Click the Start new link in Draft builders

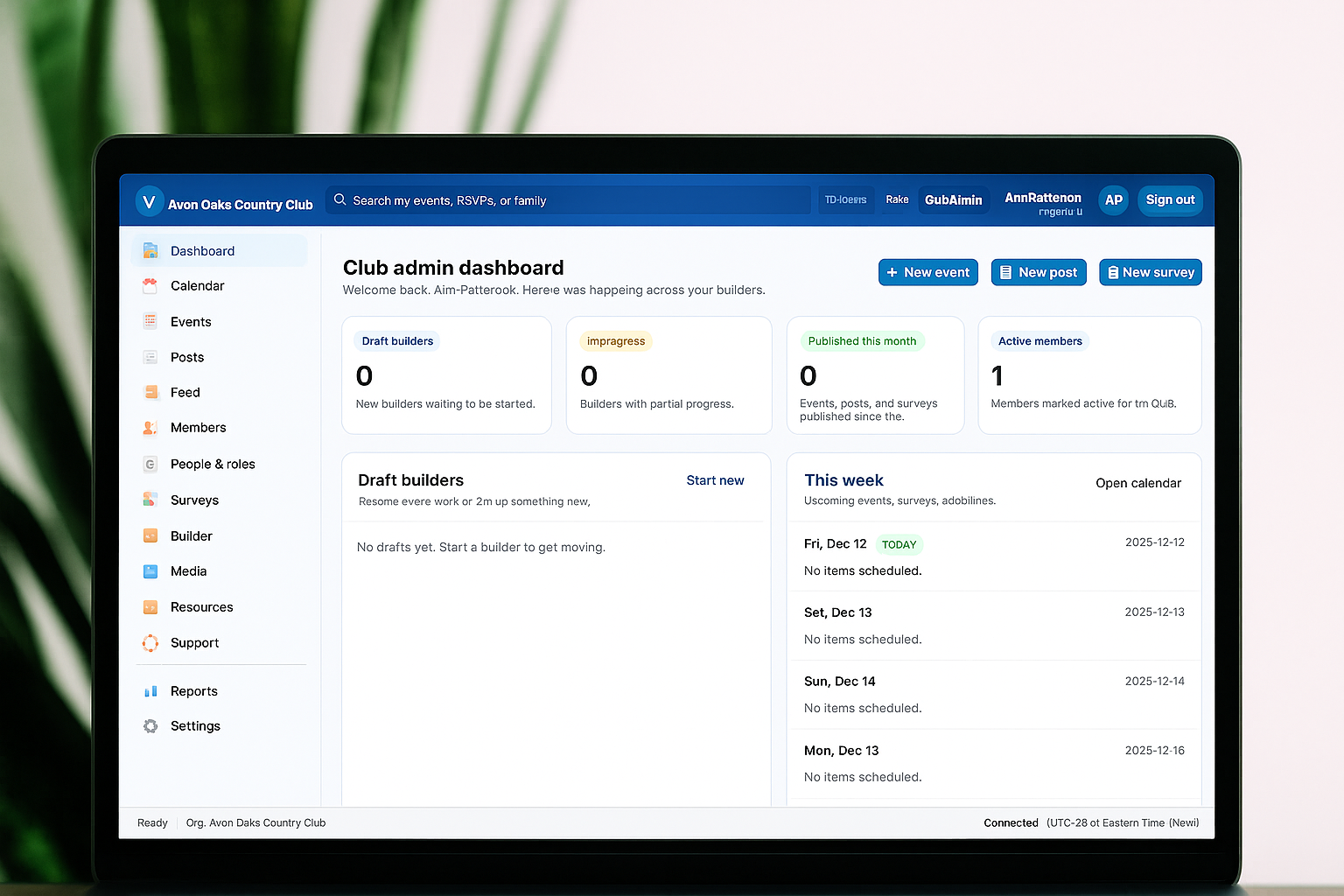click(715, 479)
